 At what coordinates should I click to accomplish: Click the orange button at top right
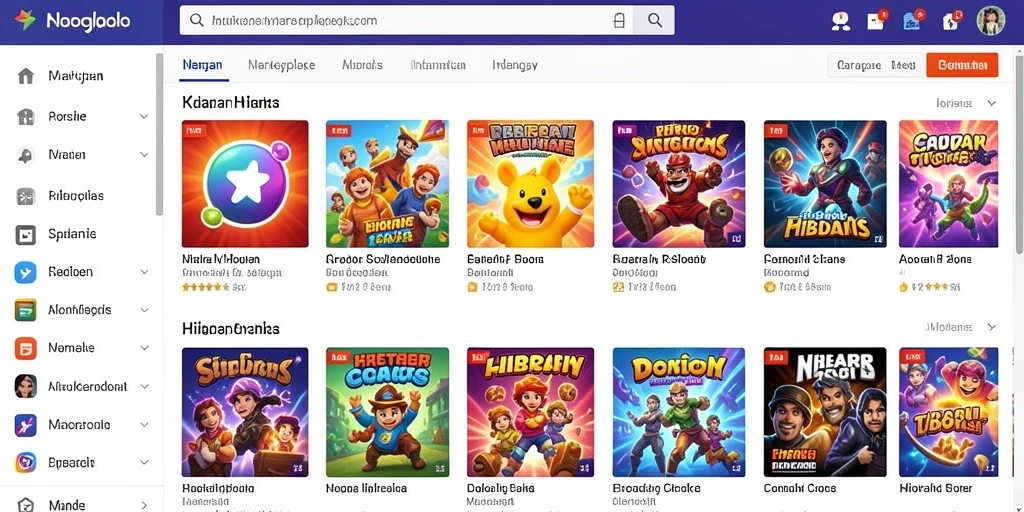[962, 65]
